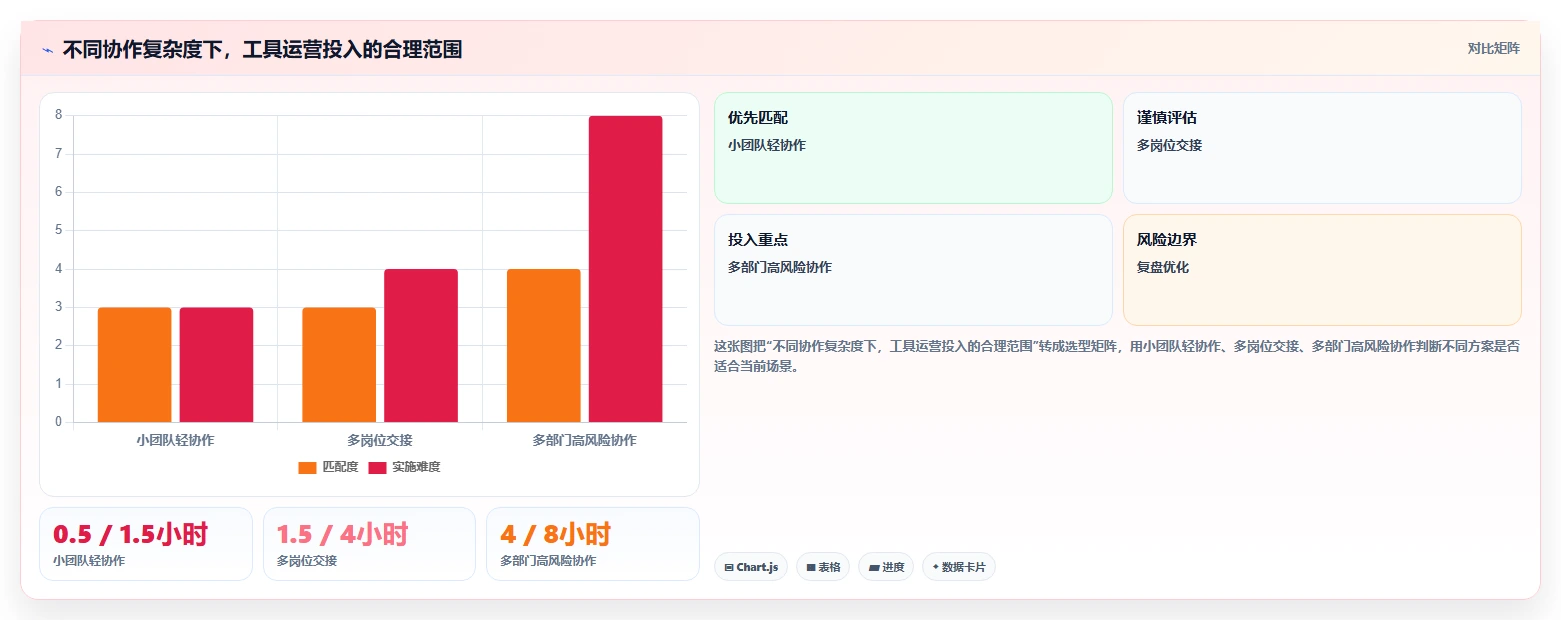
Task: Open the 谨慎评估 matrix card
Action: coord(1322,148)
